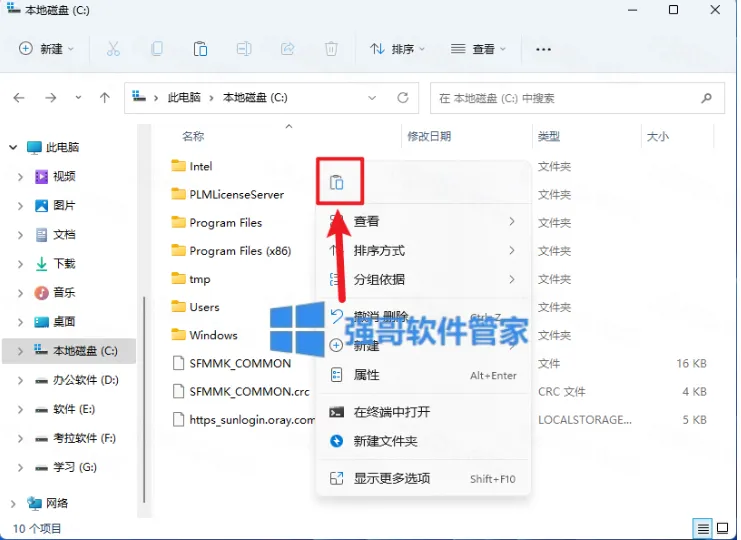The width and height of the screenshot is (741, 540).
Task: Go forward with the right arrow
Action: (x=50, y=98)
